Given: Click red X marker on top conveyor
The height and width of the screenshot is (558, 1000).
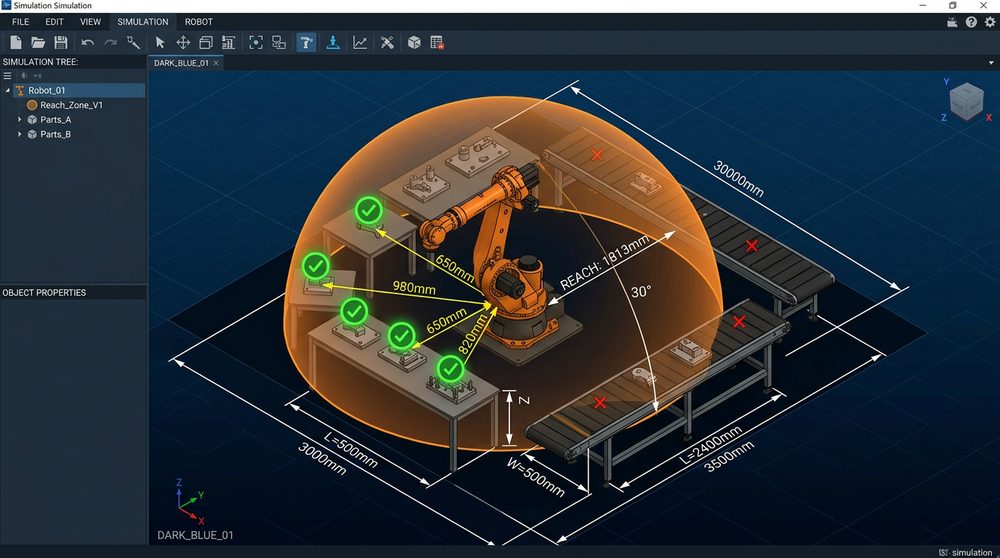Looking at the screenshot, I should pyautogui.click(x=597, y=155).
